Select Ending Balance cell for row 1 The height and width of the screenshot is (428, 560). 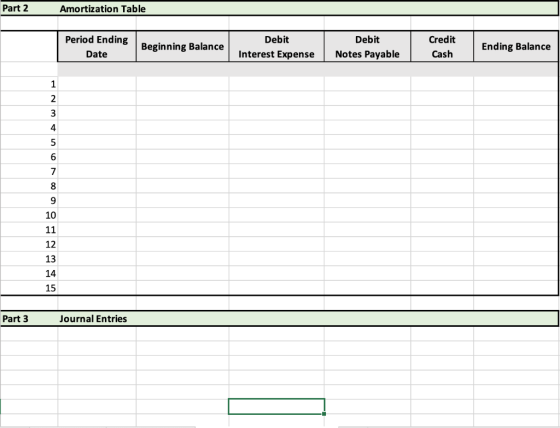tap(516, 84)
